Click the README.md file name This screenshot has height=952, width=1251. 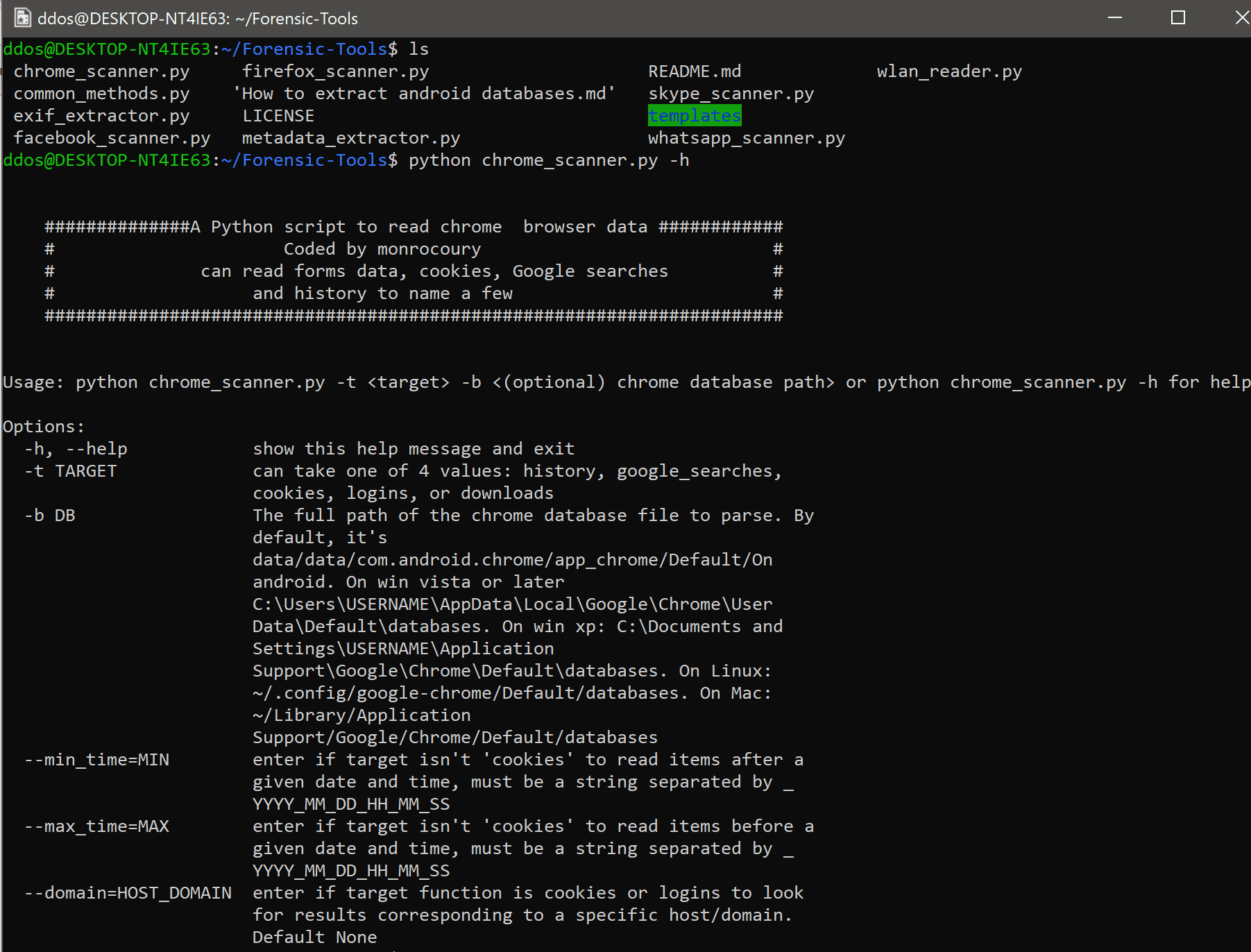[695, 71]
